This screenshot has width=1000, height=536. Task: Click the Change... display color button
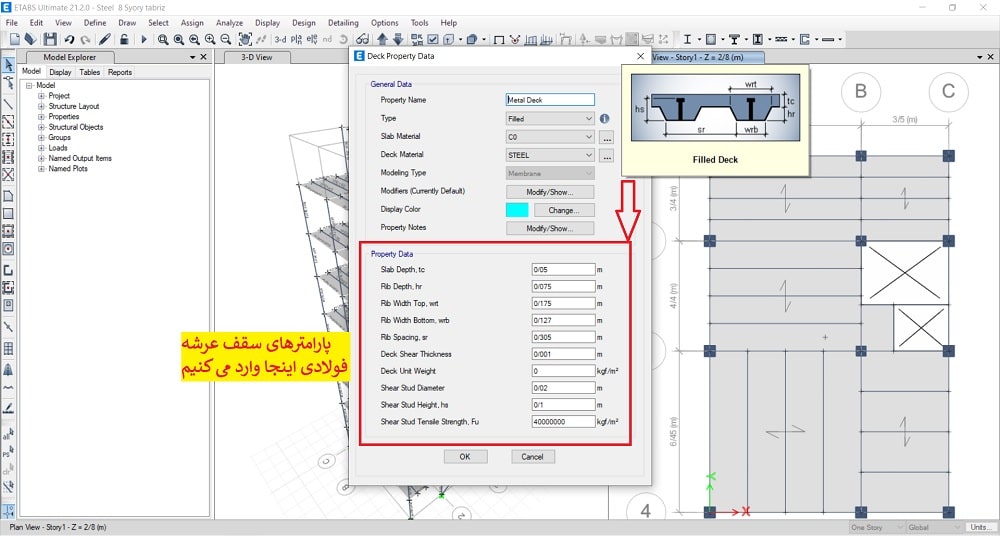coord(564,210)
